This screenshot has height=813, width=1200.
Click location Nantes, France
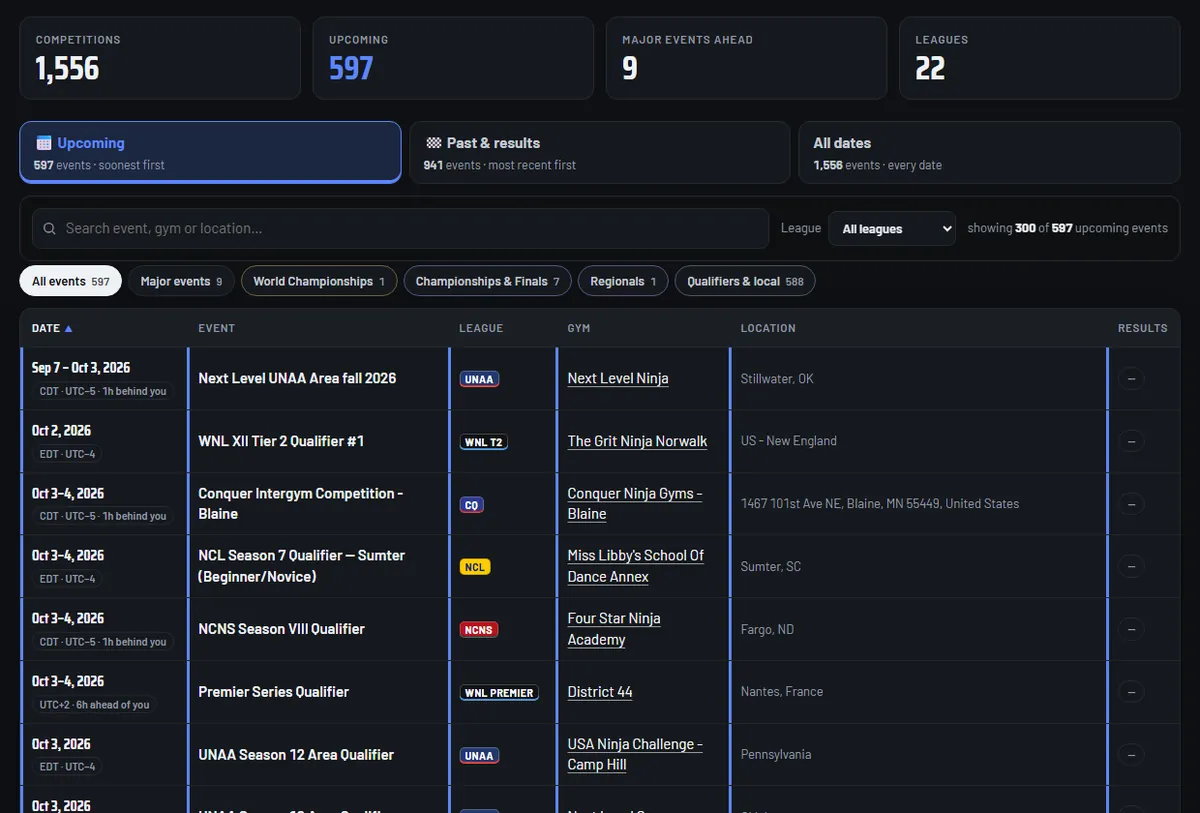[782, 692]
